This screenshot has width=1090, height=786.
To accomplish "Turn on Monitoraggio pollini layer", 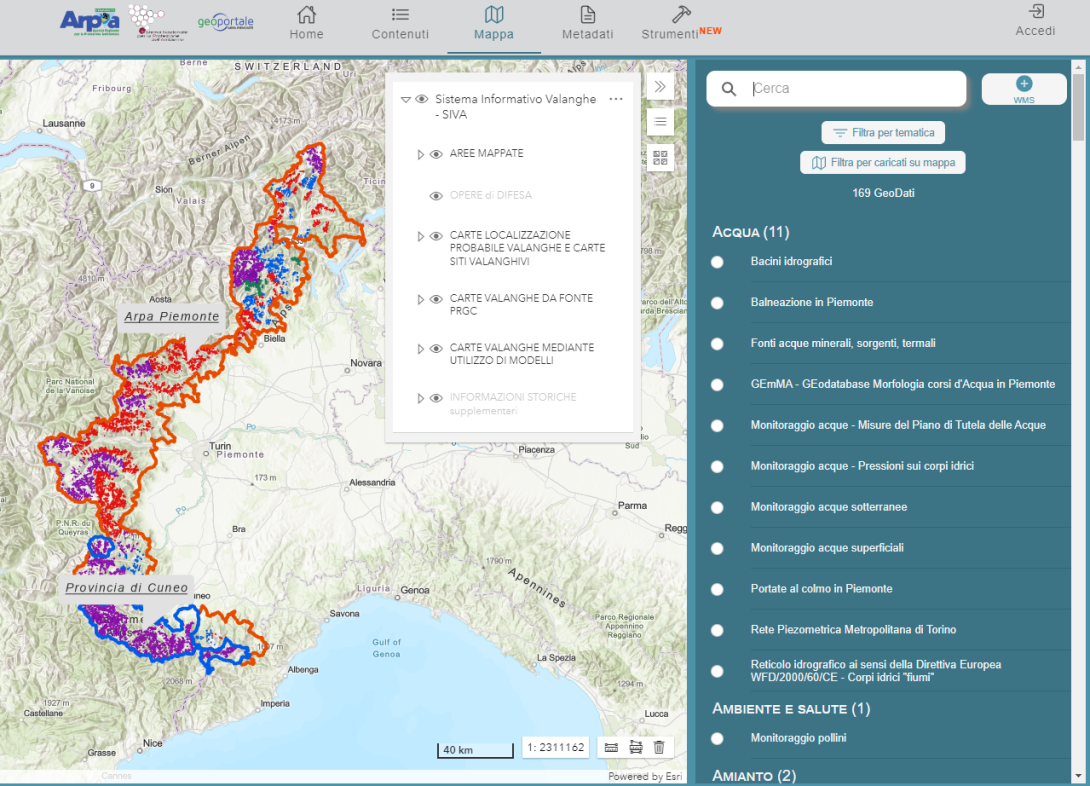I will (717, 739).
